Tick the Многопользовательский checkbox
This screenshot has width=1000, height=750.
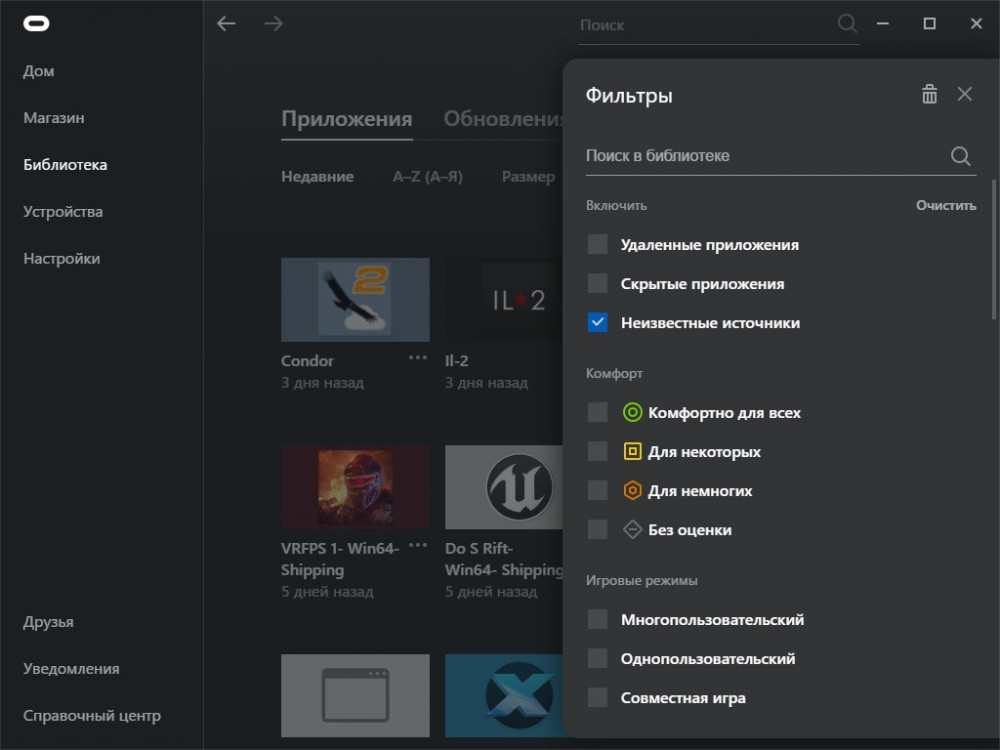tap(598, 619)
